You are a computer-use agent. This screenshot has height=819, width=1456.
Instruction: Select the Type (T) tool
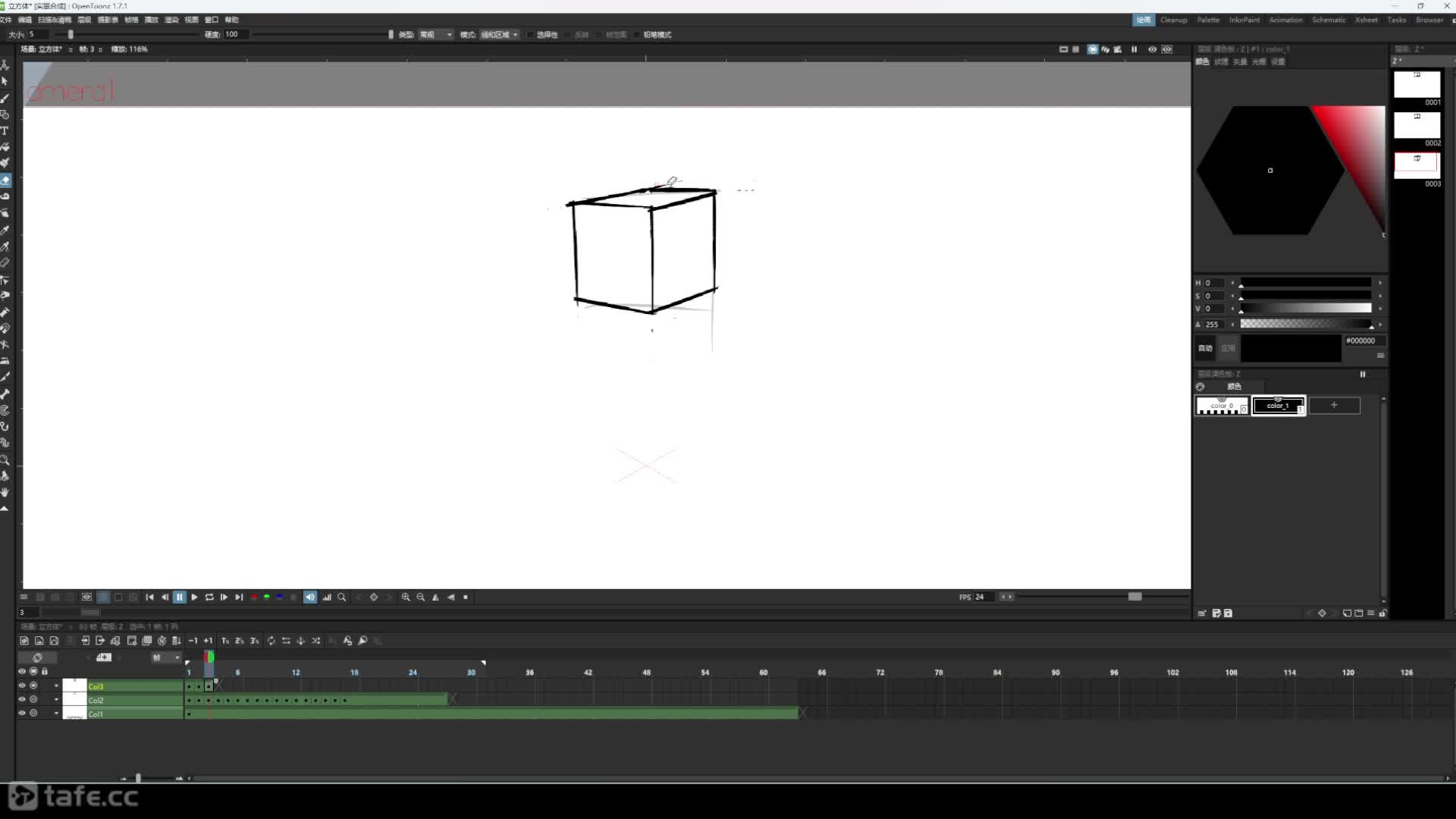[x=5, y=130]
